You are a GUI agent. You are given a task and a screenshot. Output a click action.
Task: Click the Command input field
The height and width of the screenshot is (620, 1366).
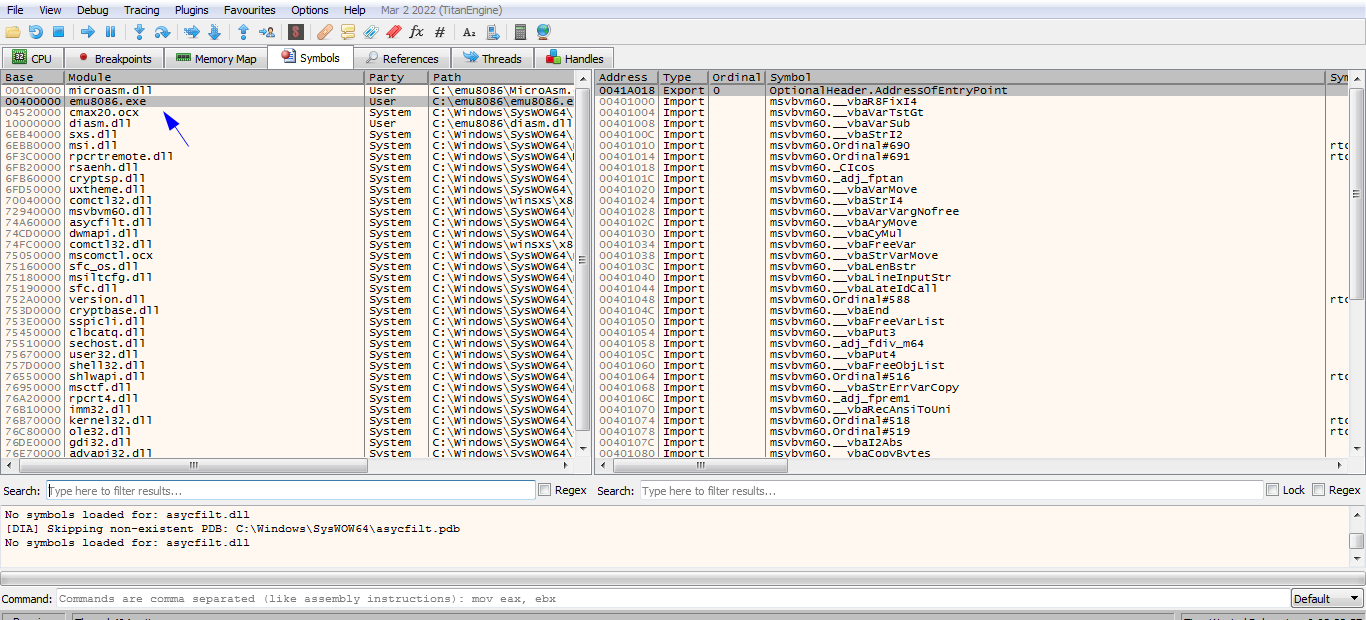[668, 599]
